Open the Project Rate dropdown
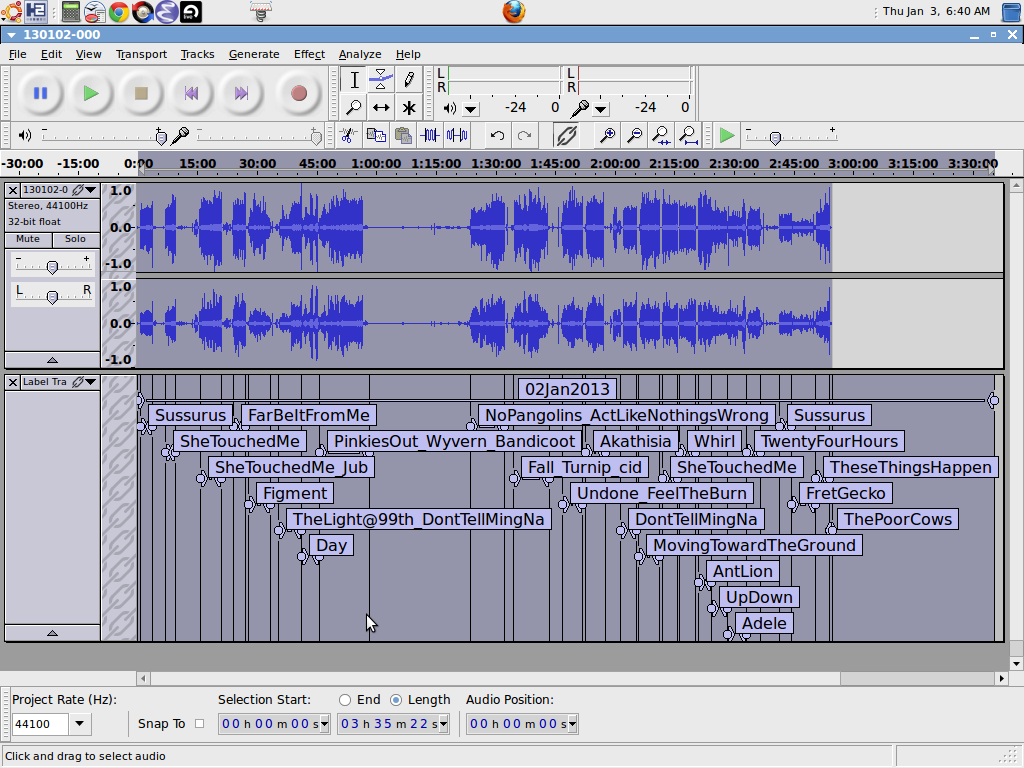Image resolution: width=1024 pixels, height=768 pixels. click(x=80, y=724)
